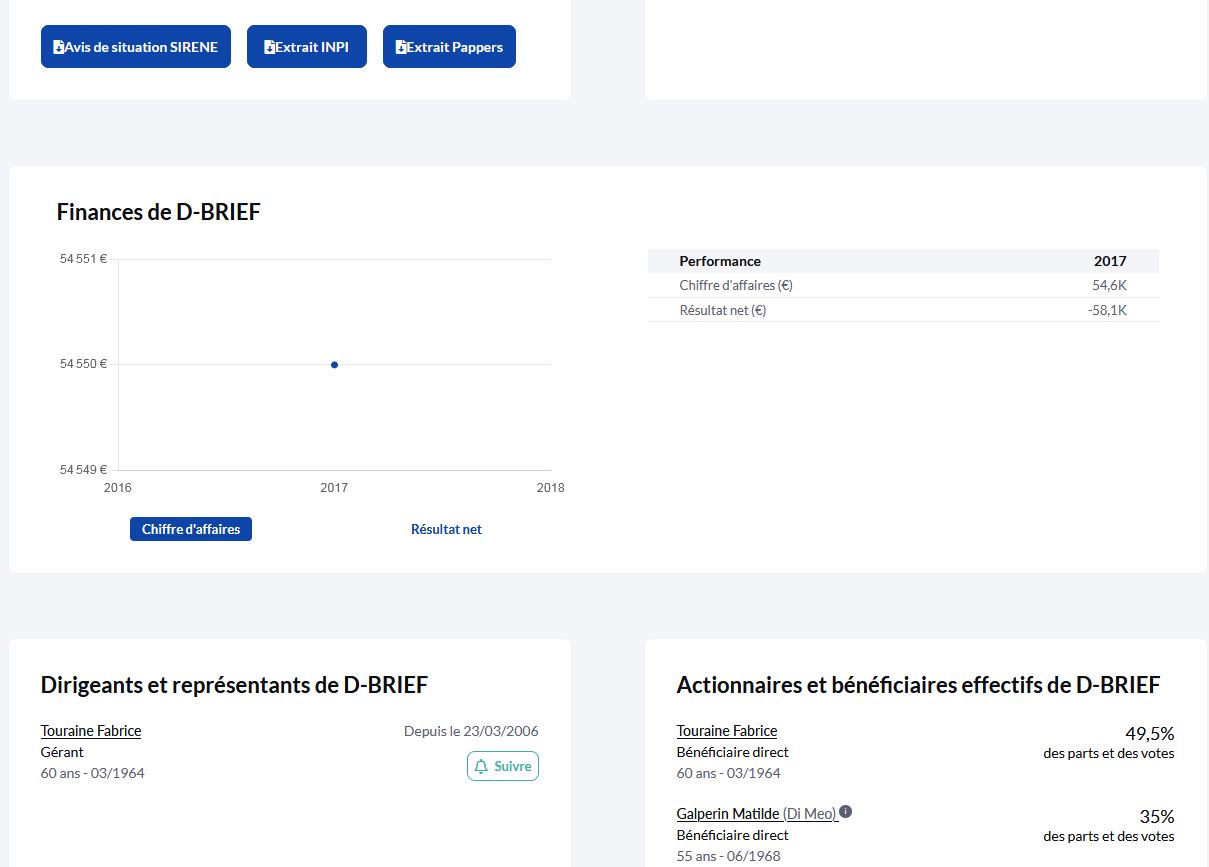Click download icon on Extrait Pappers button
Image resolution: width=1209 pixels, height=867 pixels.
coord(401,47)
